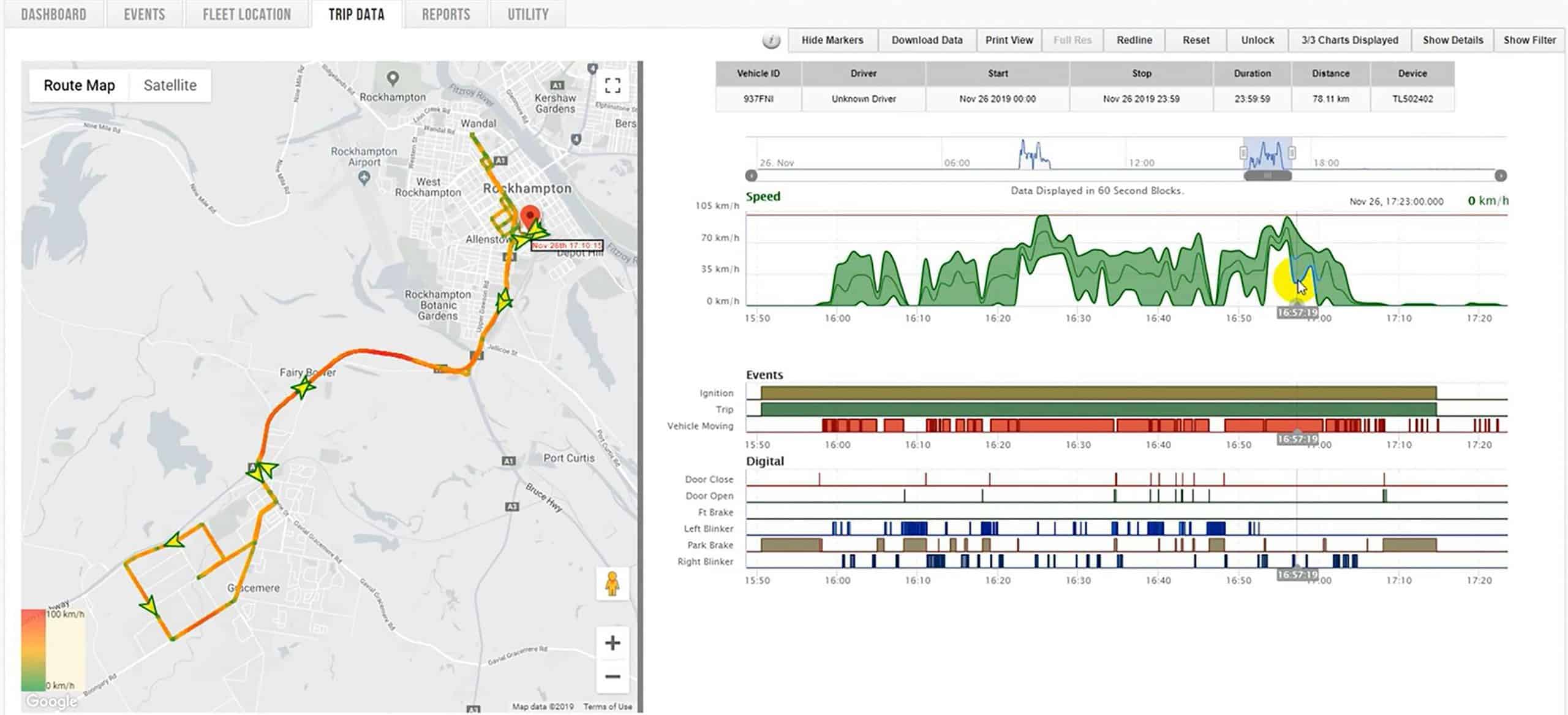Image resolution: width=1568 pixels, height=715 pixels.
Task: Click the timeline range scrollbar handle
Action: (x=1267, y=176)
